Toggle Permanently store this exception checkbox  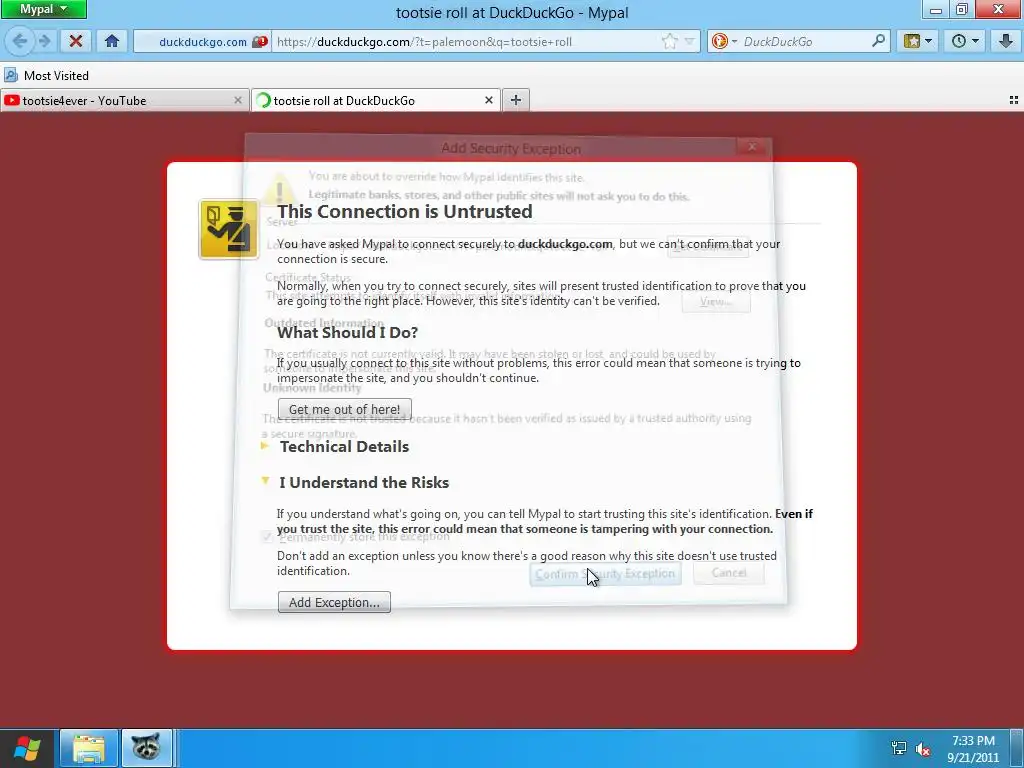(x=267, y=537)
